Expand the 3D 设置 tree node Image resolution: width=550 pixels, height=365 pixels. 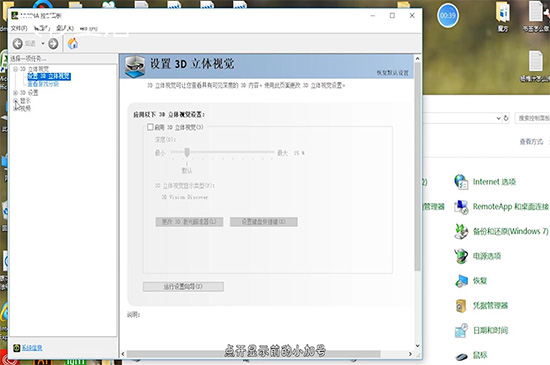15,93
